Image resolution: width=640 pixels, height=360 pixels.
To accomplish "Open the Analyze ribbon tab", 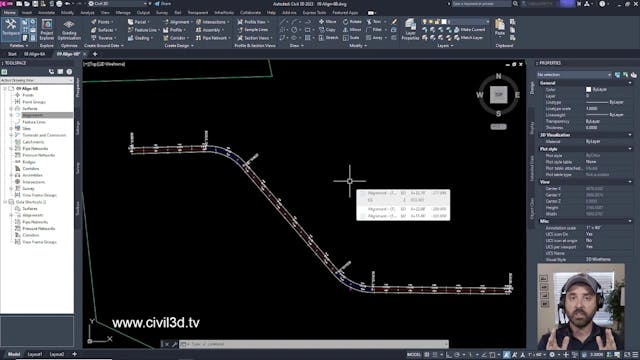I will 87,13.
